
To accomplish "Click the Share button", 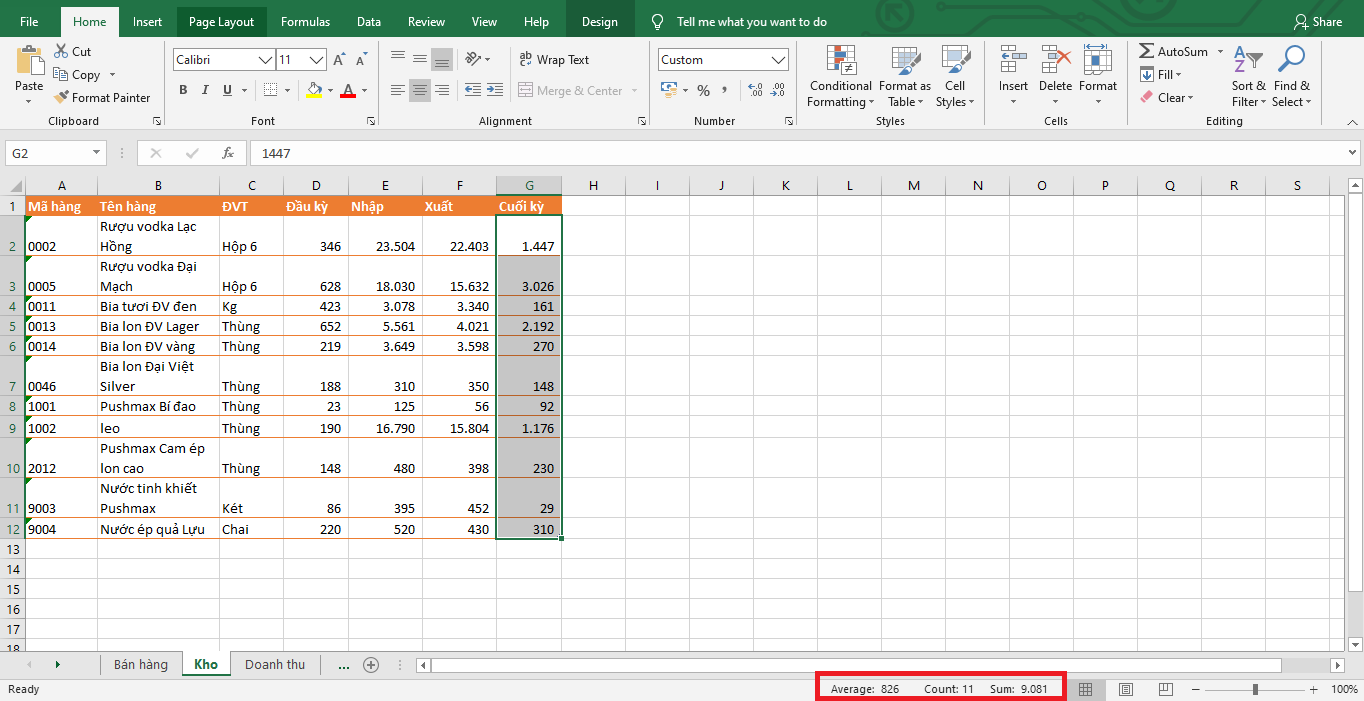I will coord(1317,22).
